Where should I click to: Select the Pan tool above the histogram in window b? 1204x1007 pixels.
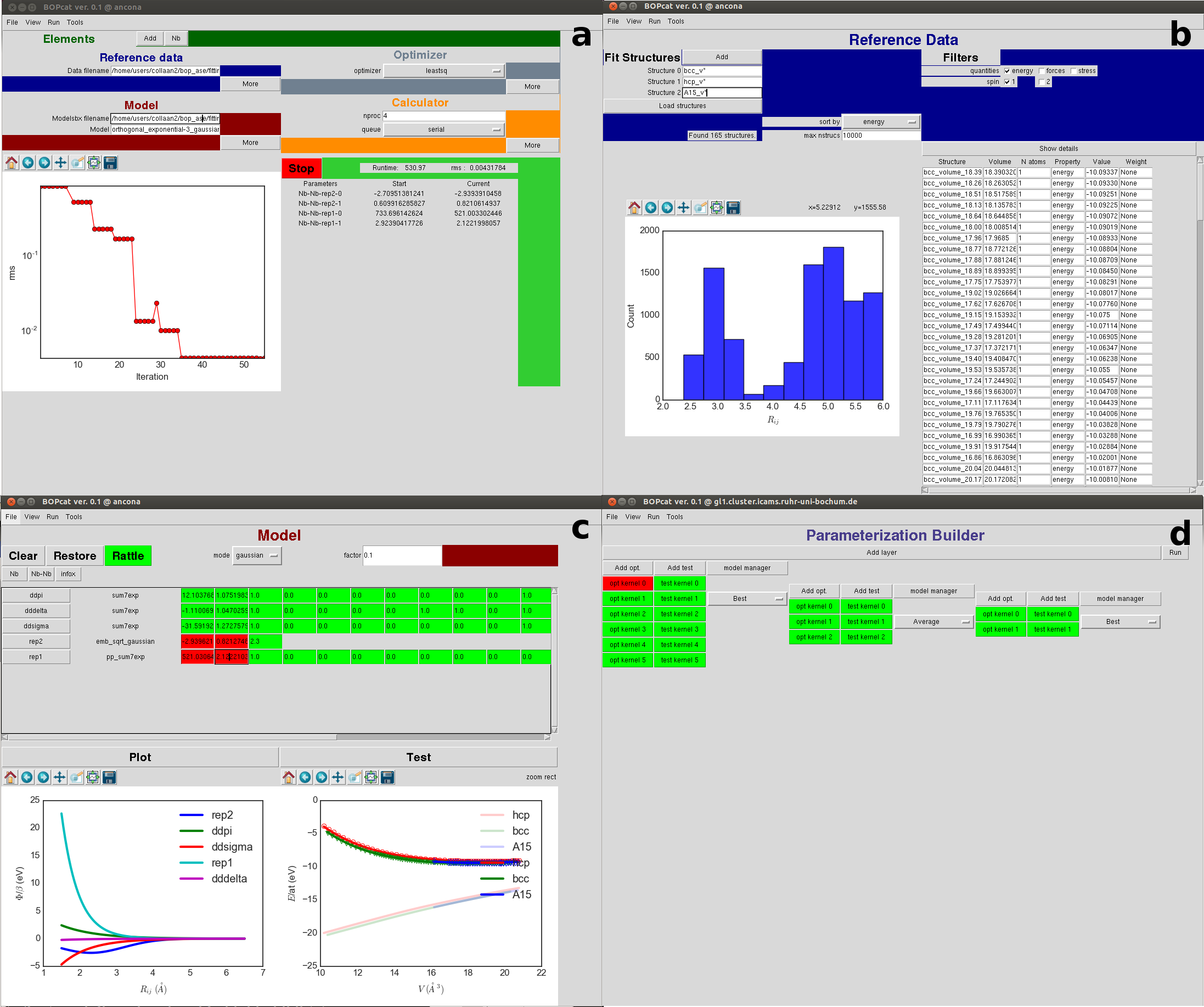683,207
